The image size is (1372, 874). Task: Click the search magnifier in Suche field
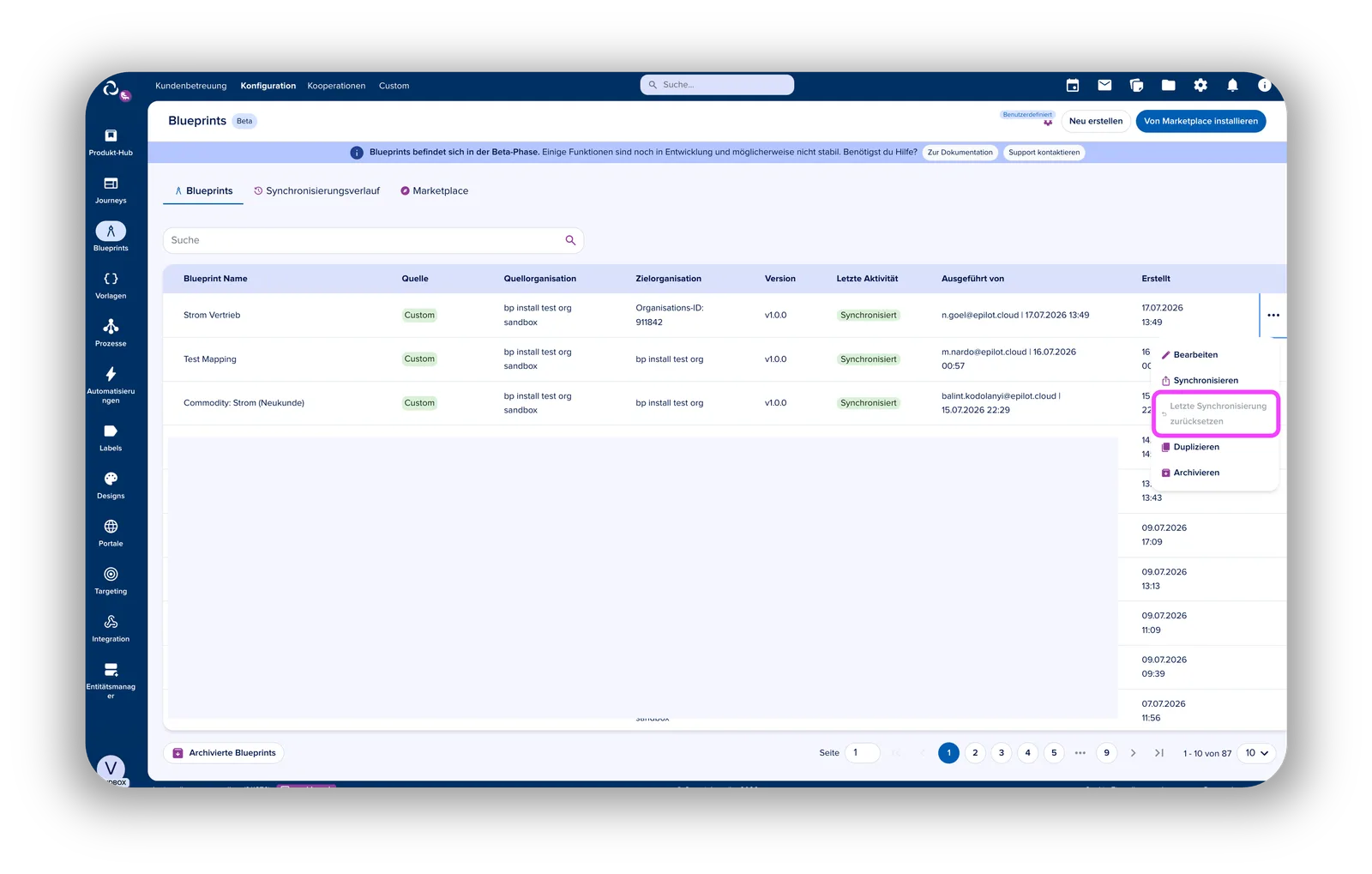570,240
